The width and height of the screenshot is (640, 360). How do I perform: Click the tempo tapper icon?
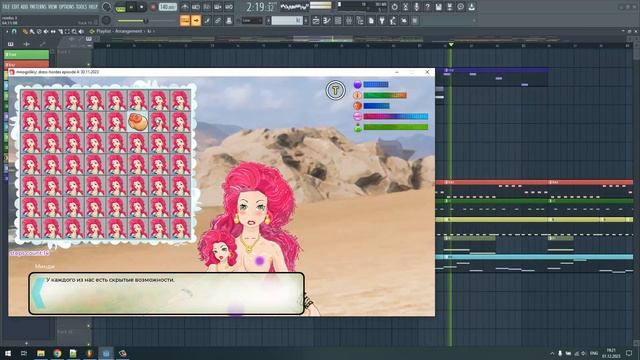tap(393, 20)
